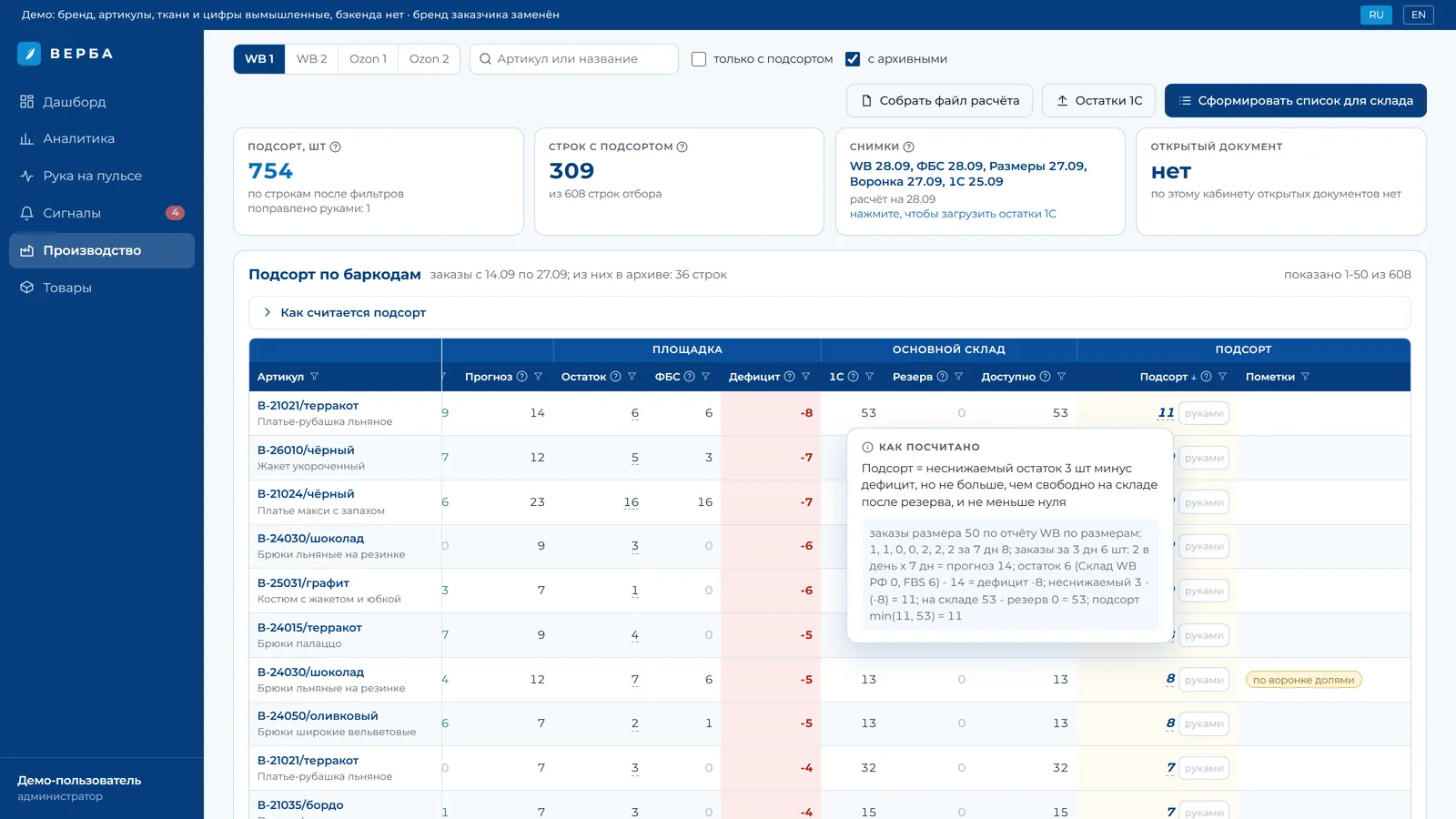Expand the Как считается подсорт section
1456x819 pixels.
(x=829, y=312)
